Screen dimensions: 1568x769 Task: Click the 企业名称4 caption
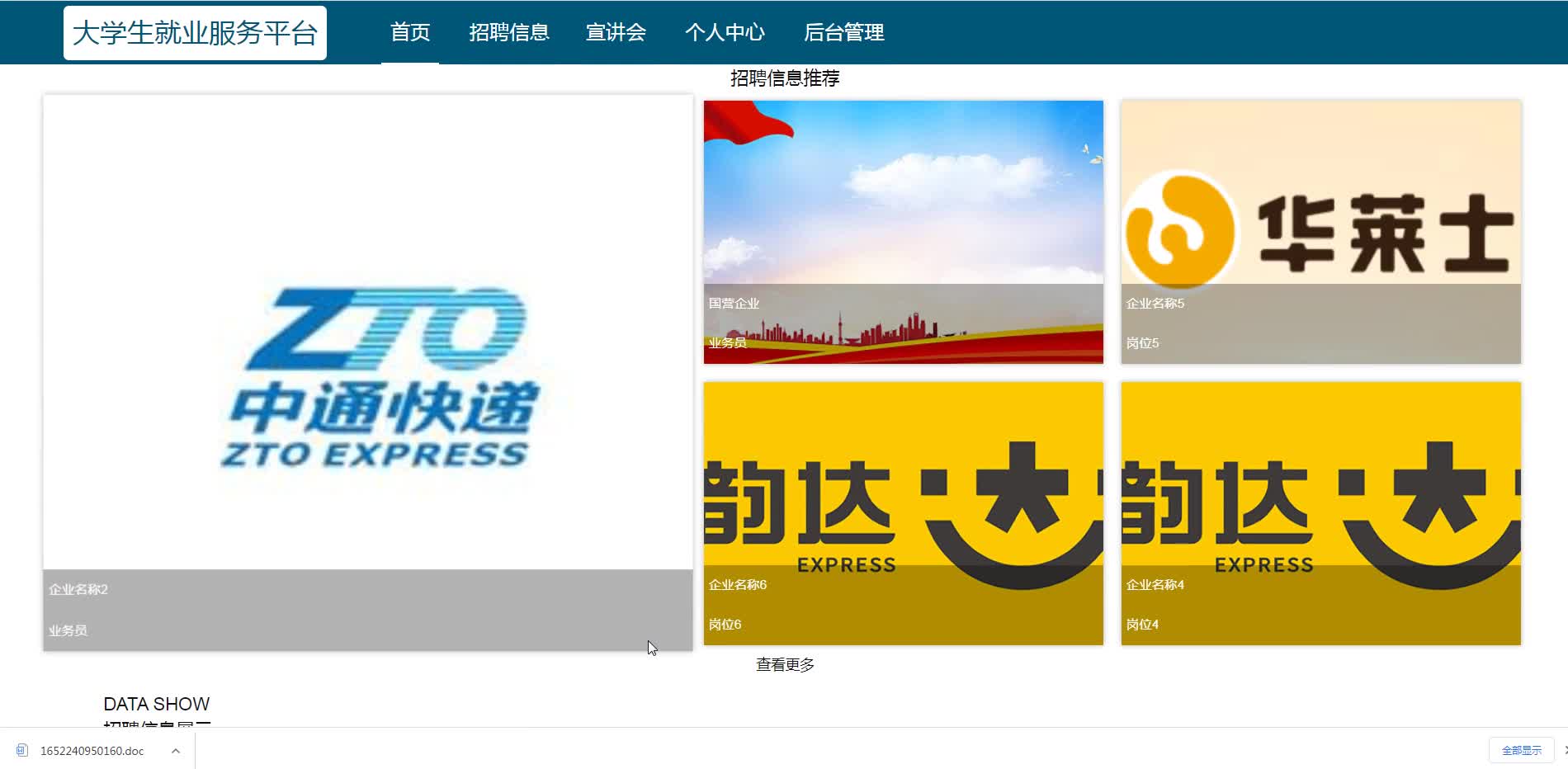(1155, 584)
